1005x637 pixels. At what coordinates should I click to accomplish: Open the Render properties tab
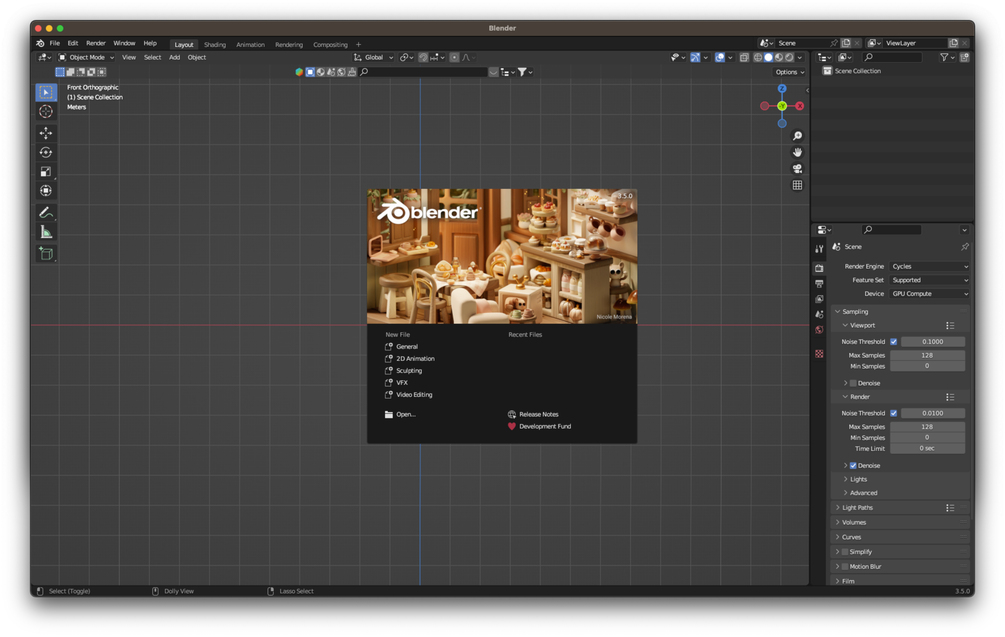(x=819, y=269)
